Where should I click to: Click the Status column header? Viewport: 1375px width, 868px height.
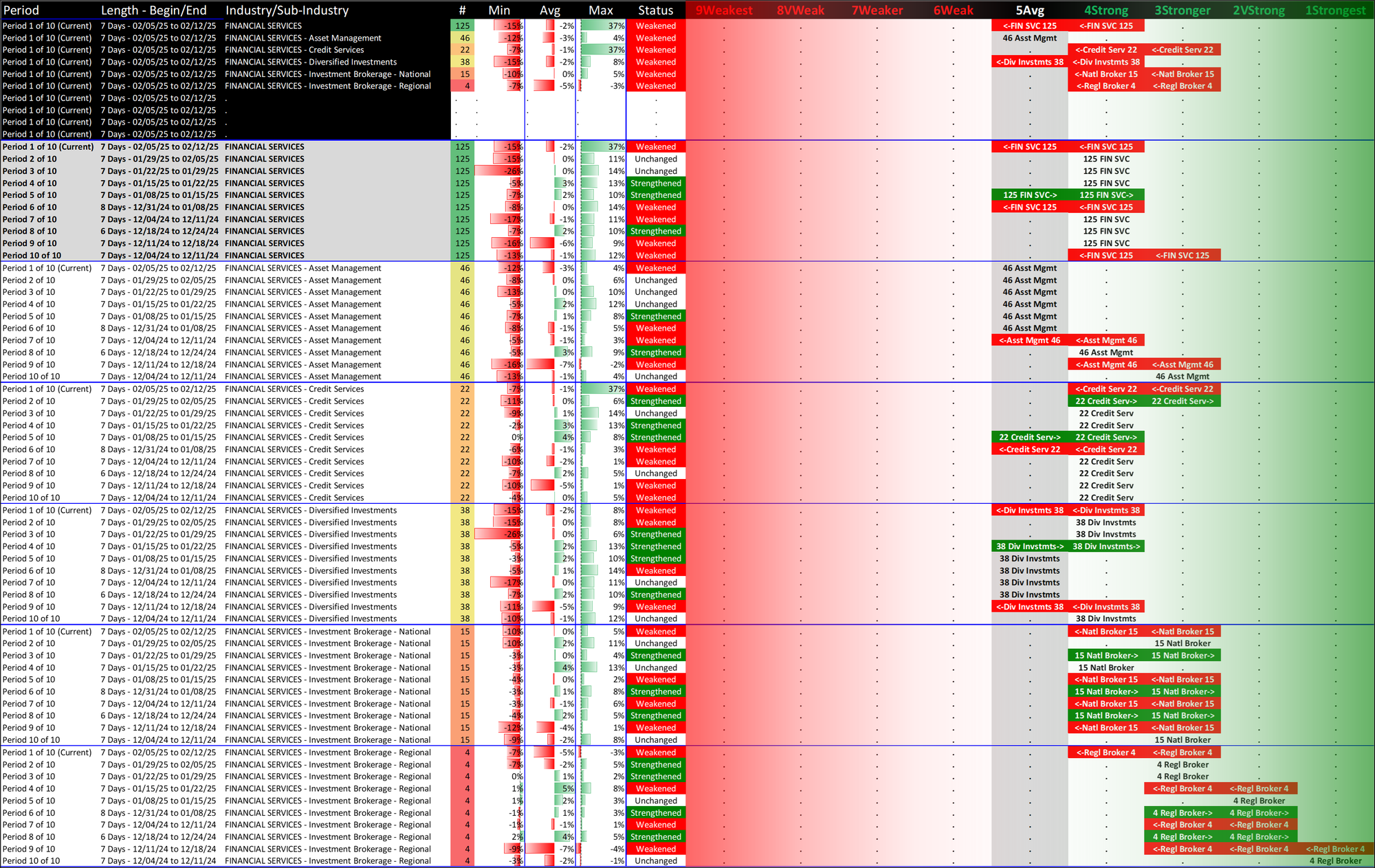coord(655,10)
